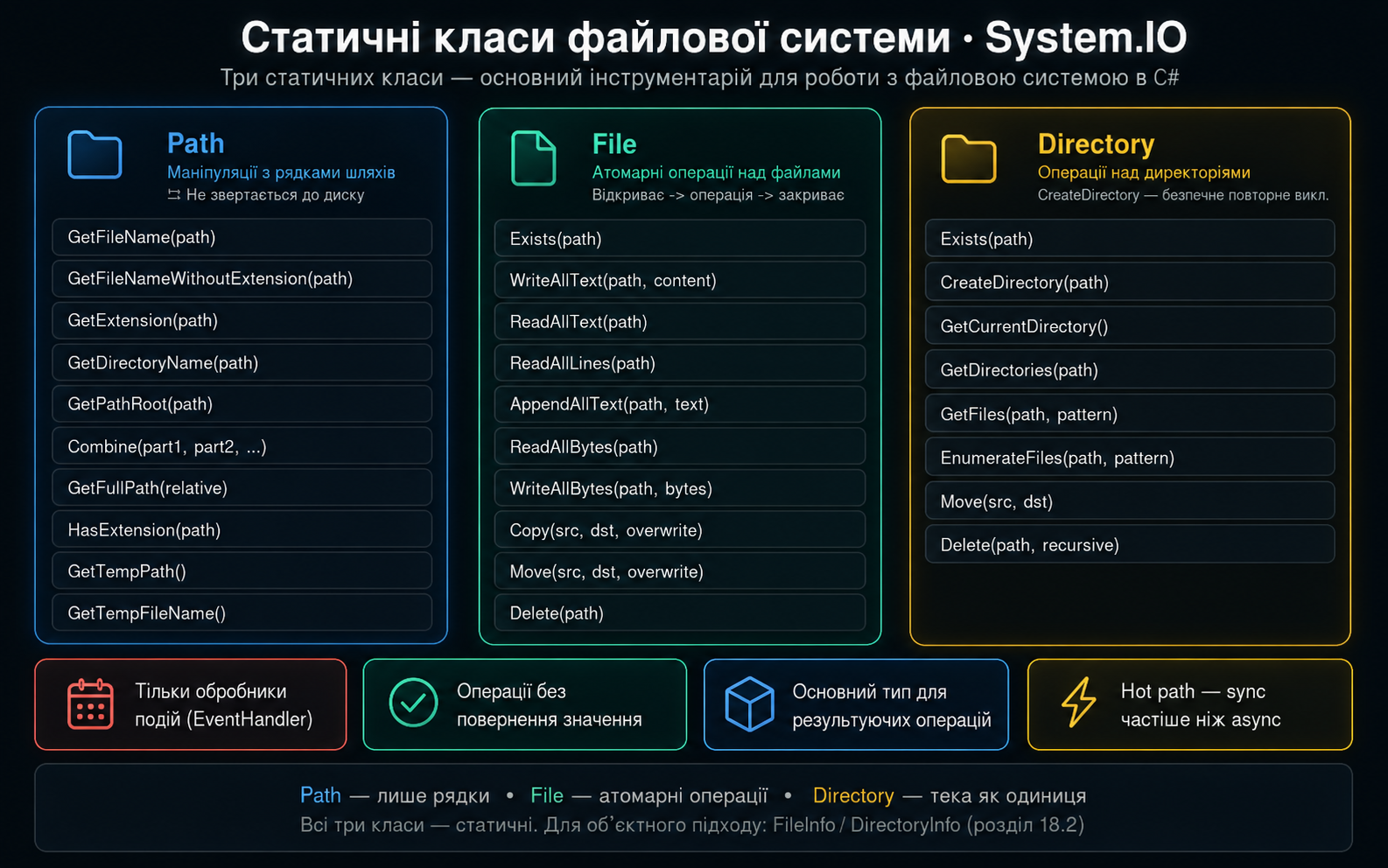Select GetFileNameWithoutExtension(path) row

[242, 278]
